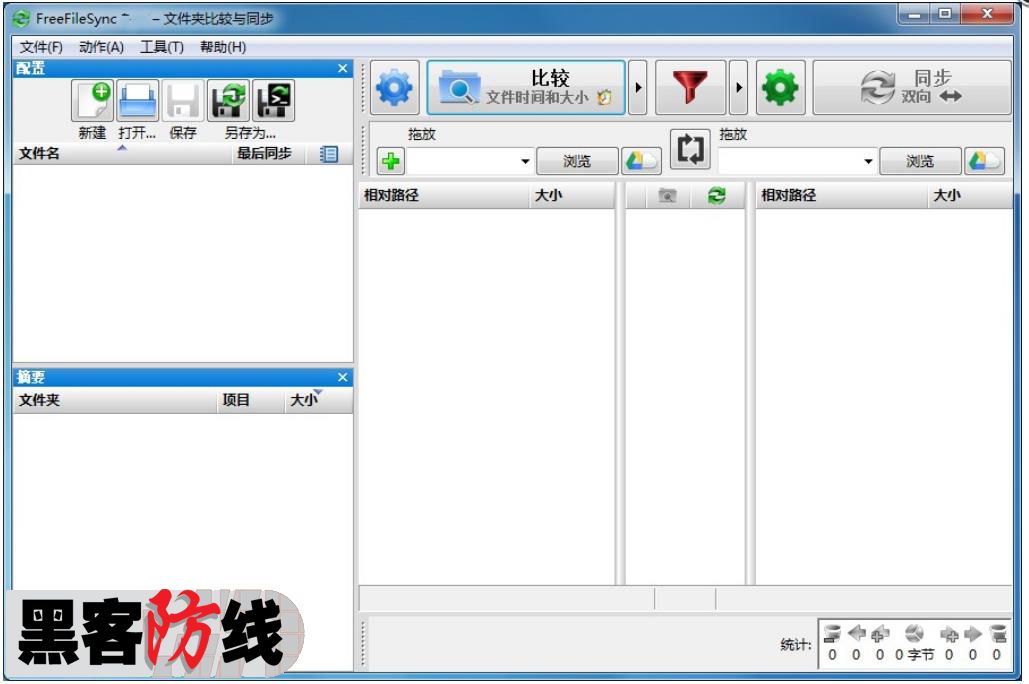The width and height of the screenshot is (1029, 684).
Task: Open right cloud storage selector icon
Action: (984, 161)
